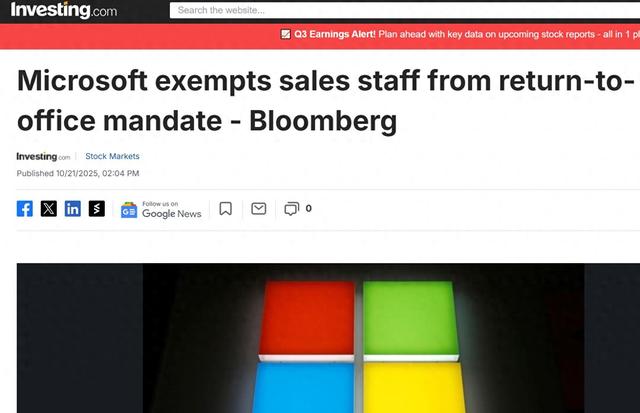Click the published date text
640x413 pixels.
pyautogui.click(x=77, y=174)
